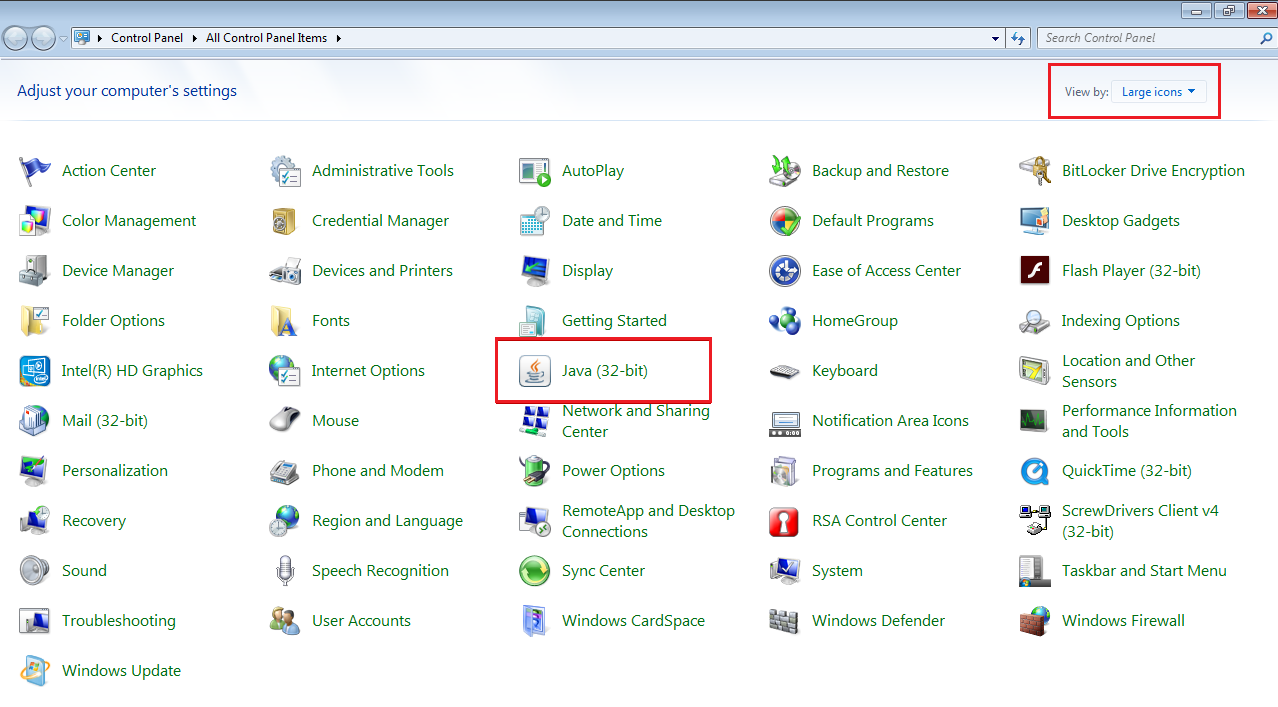The height and width of the screenshot is (707, 1278).
Task: Open the Personalization link
Action: point(115,471)
